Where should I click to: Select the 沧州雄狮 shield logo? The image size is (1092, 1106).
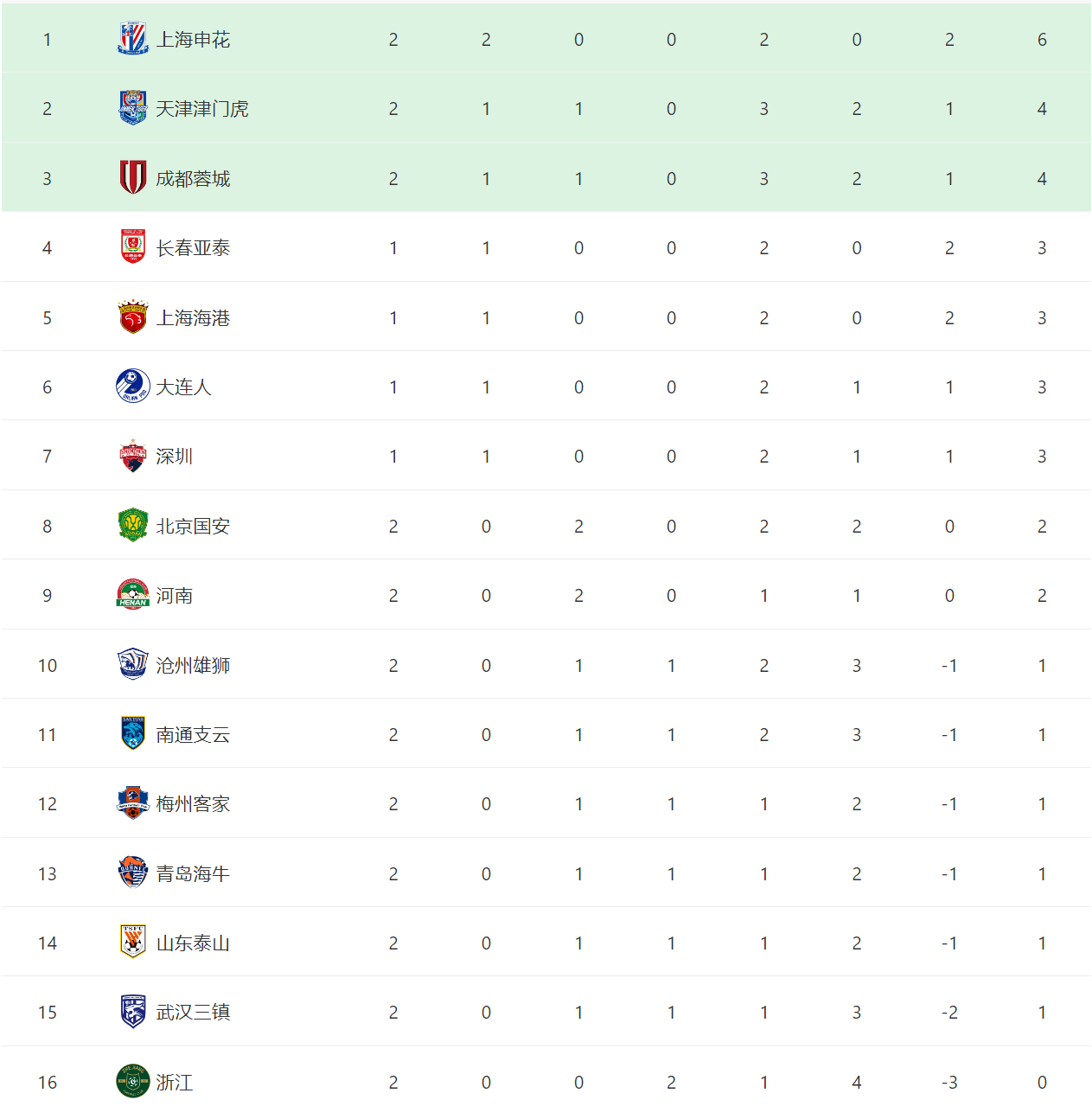[x=133, y=665]
